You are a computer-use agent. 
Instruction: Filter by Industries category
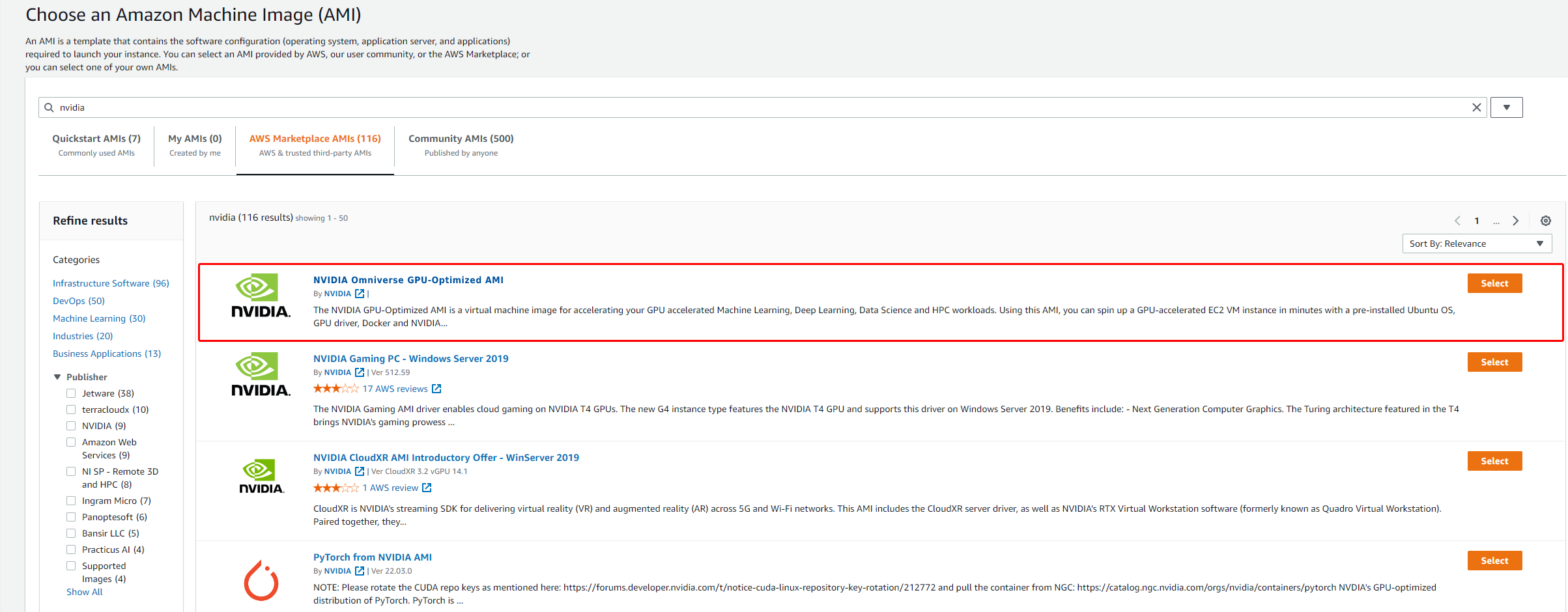coord(83,336)
